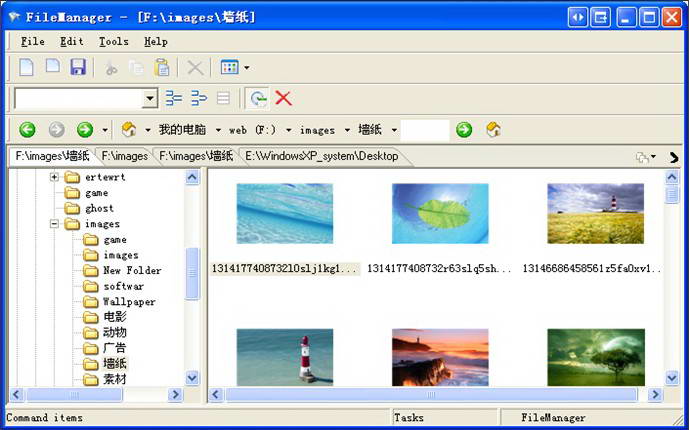
Task: Click the refresh icon beside red X
Action: pos(259,98)
